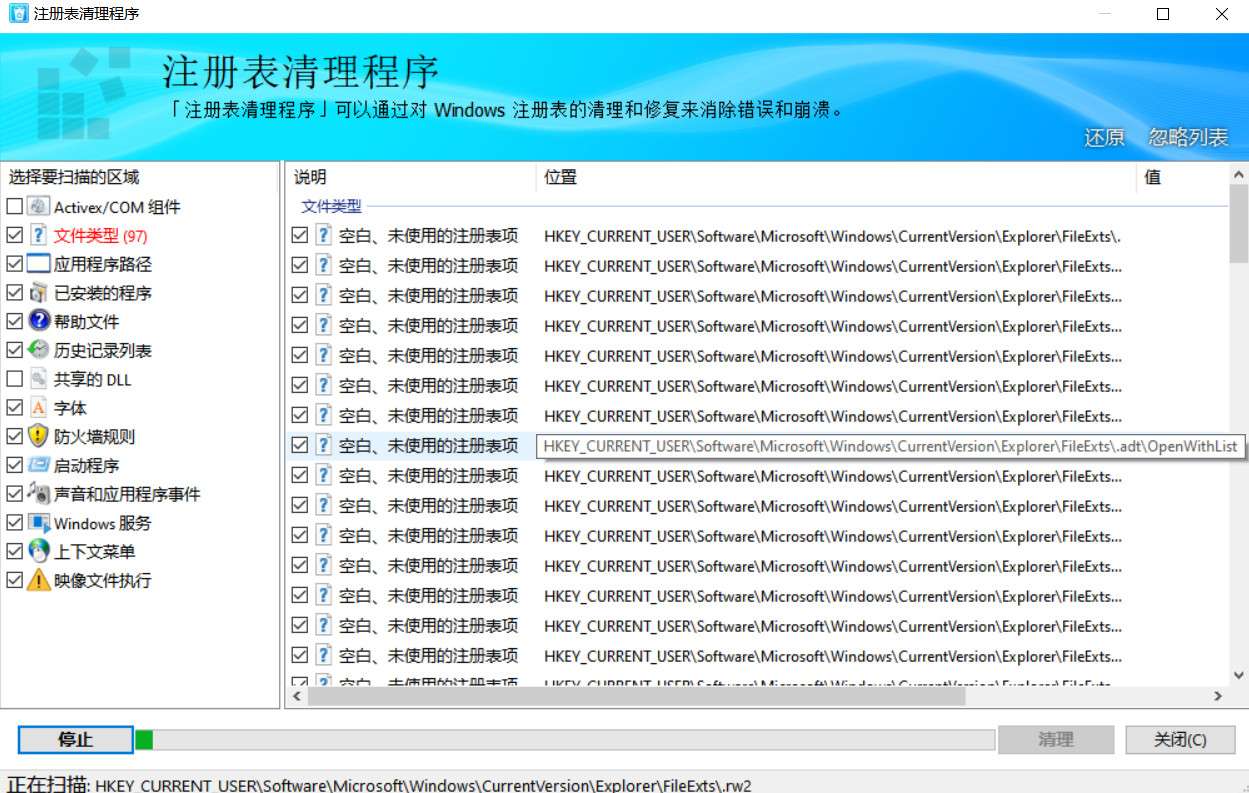Click the scan progress bar
Screen dimensions: 1249x793
coord(565,740)
